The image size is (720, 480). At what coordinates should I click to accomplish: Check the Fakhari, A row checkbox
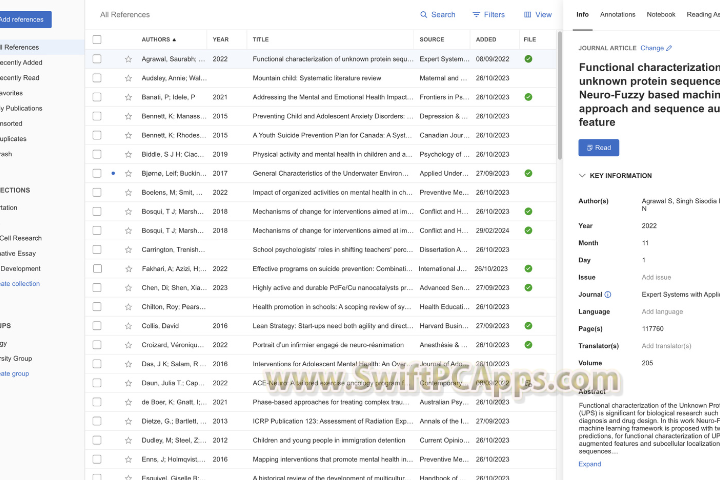tap(97, 268)
